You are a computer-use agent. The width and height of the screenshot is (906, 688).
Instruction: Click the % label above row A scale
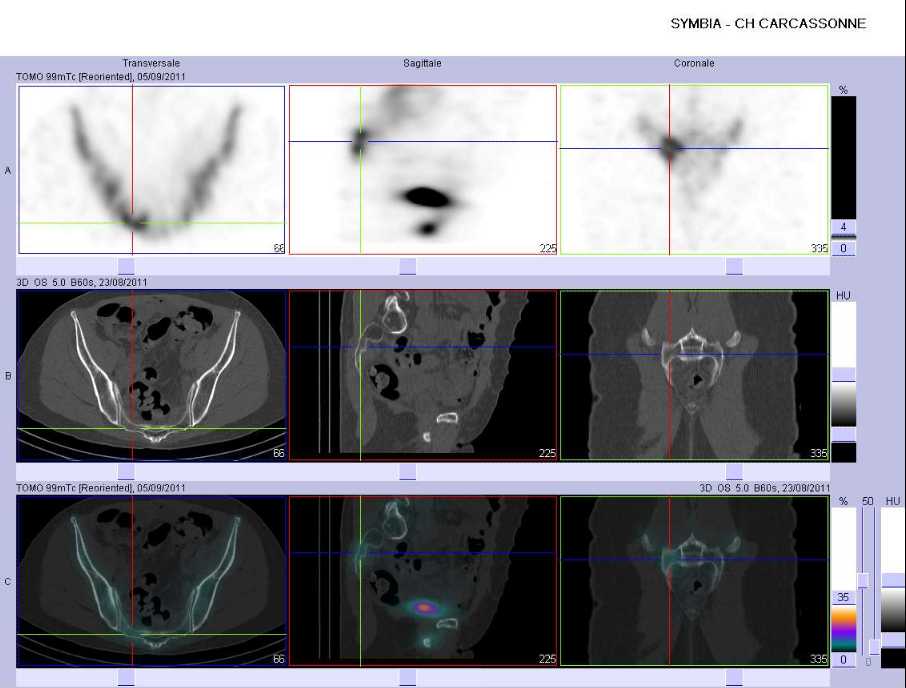click(843, 90)
